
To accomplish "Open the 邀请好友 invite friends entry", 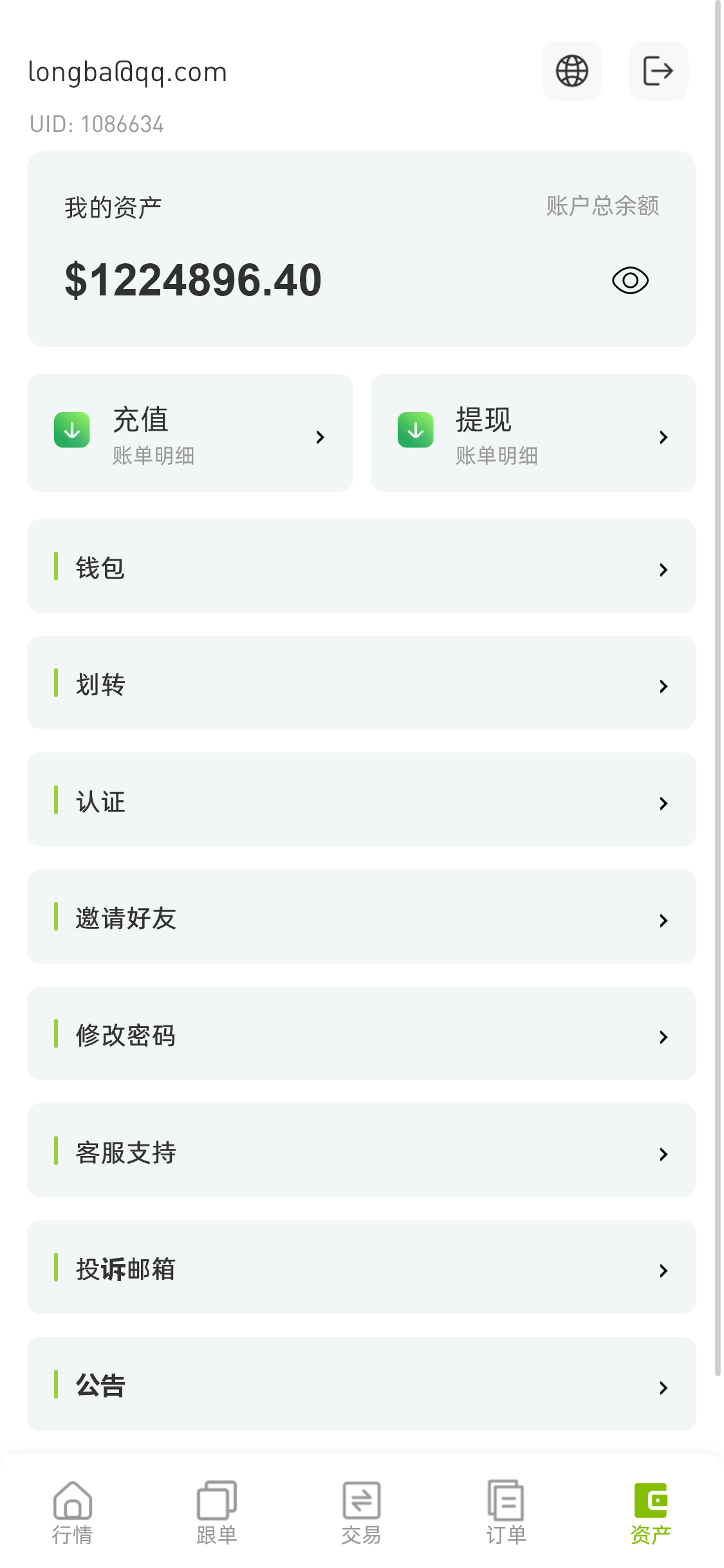I will pyautogui.click(x=361, y=917).
